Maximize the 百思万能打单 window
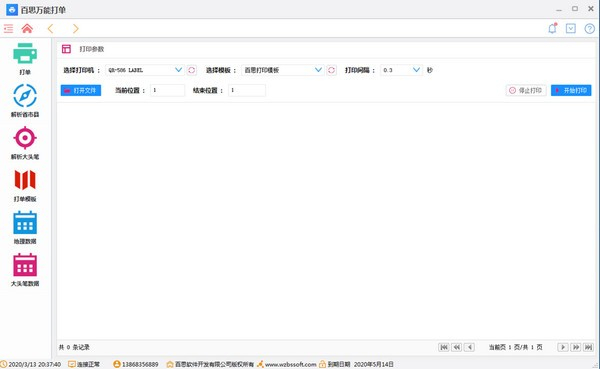This screenshot has width=600, height=369. (575, 9)
